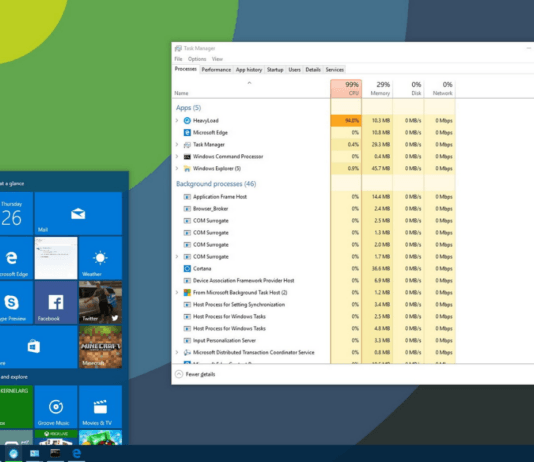Sort by the Name column header

(x=251, y=89)
